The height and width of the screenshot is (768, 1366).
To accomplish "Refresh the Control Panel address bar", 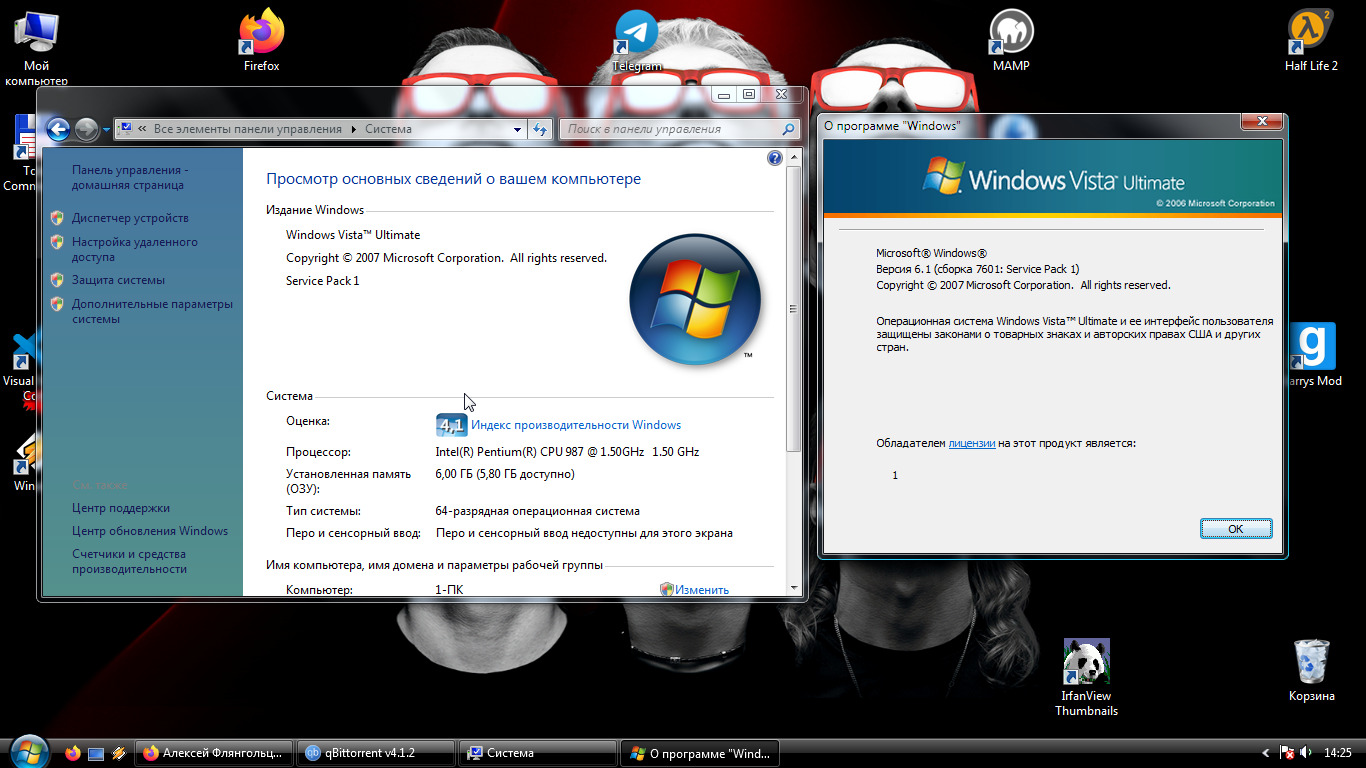I will [x=541, y=129].
